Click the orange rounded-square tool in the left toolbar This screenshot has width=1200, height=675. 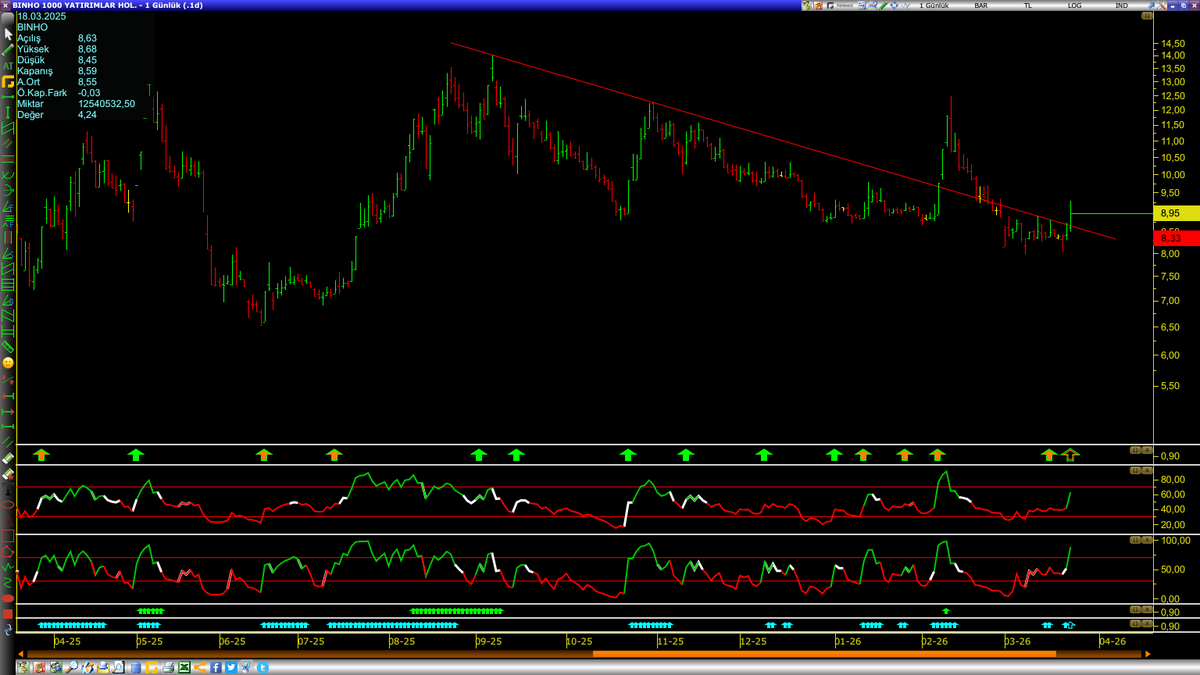coord(8,82)
